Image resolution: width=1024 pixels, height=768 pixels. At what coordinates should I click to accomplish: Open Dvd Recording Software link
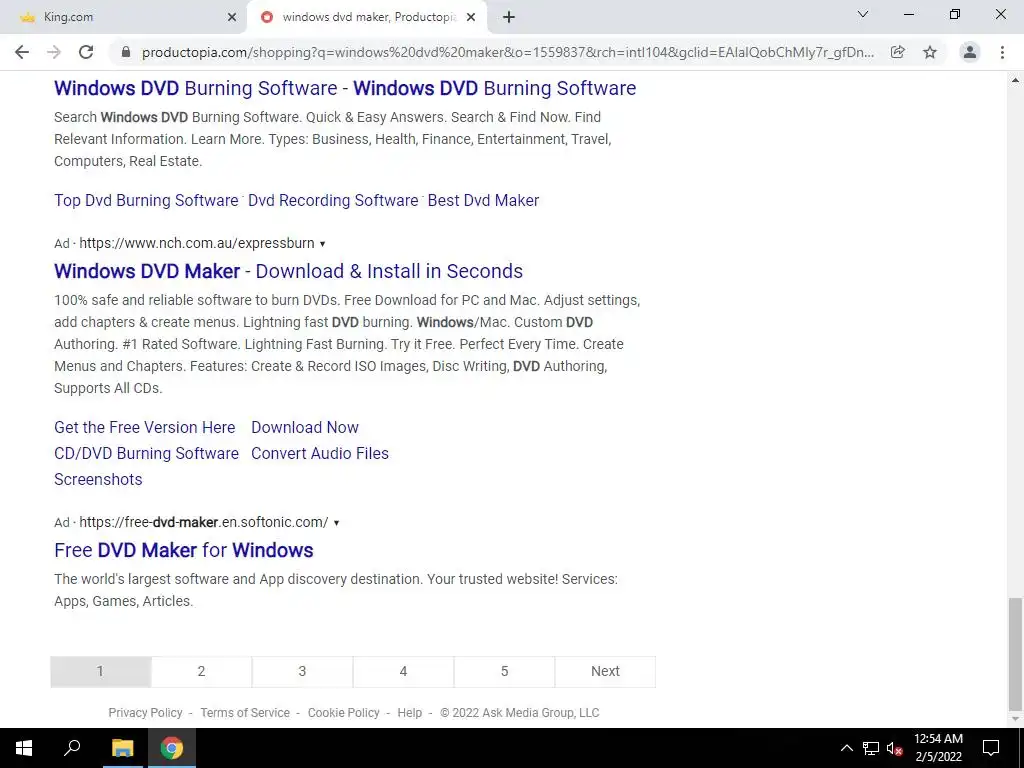(333, 200)
